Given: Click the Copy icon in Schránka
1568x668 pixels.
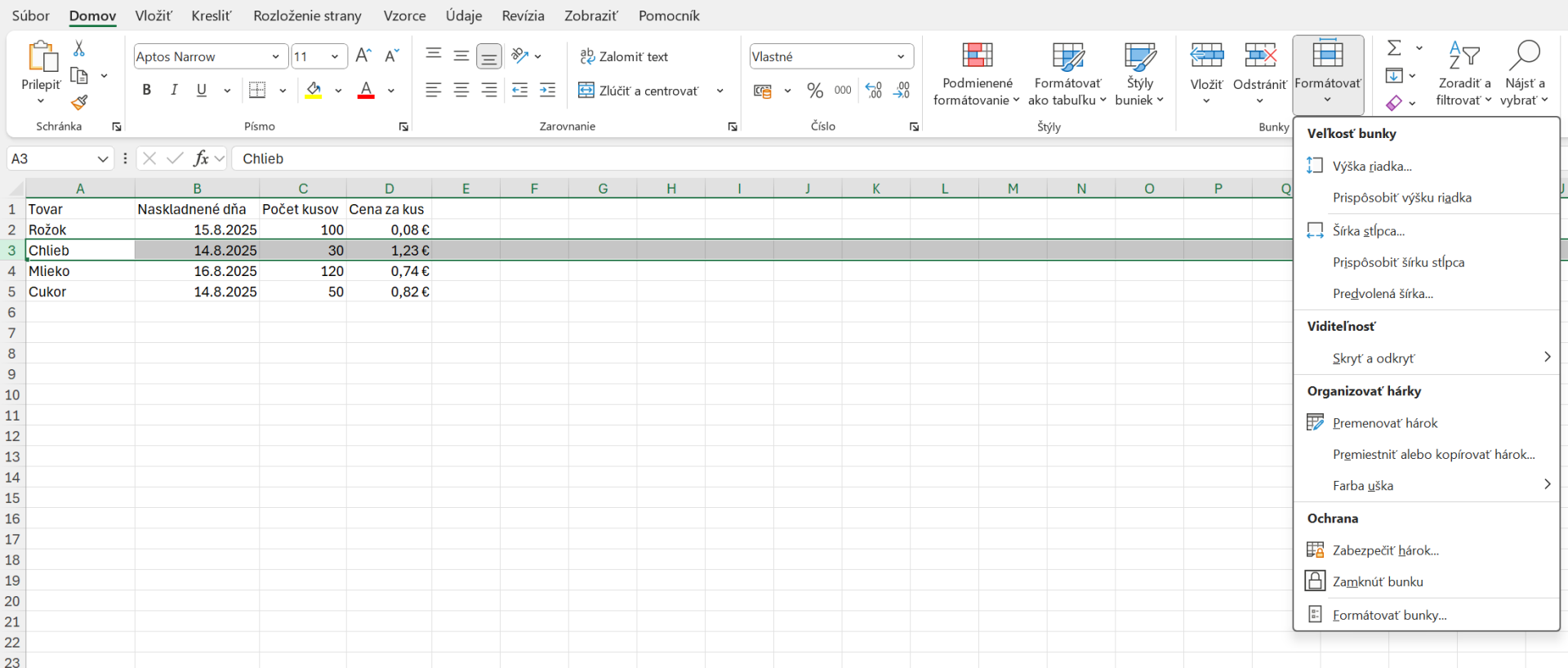Looking at the screenshot, I should coord(79,76).
